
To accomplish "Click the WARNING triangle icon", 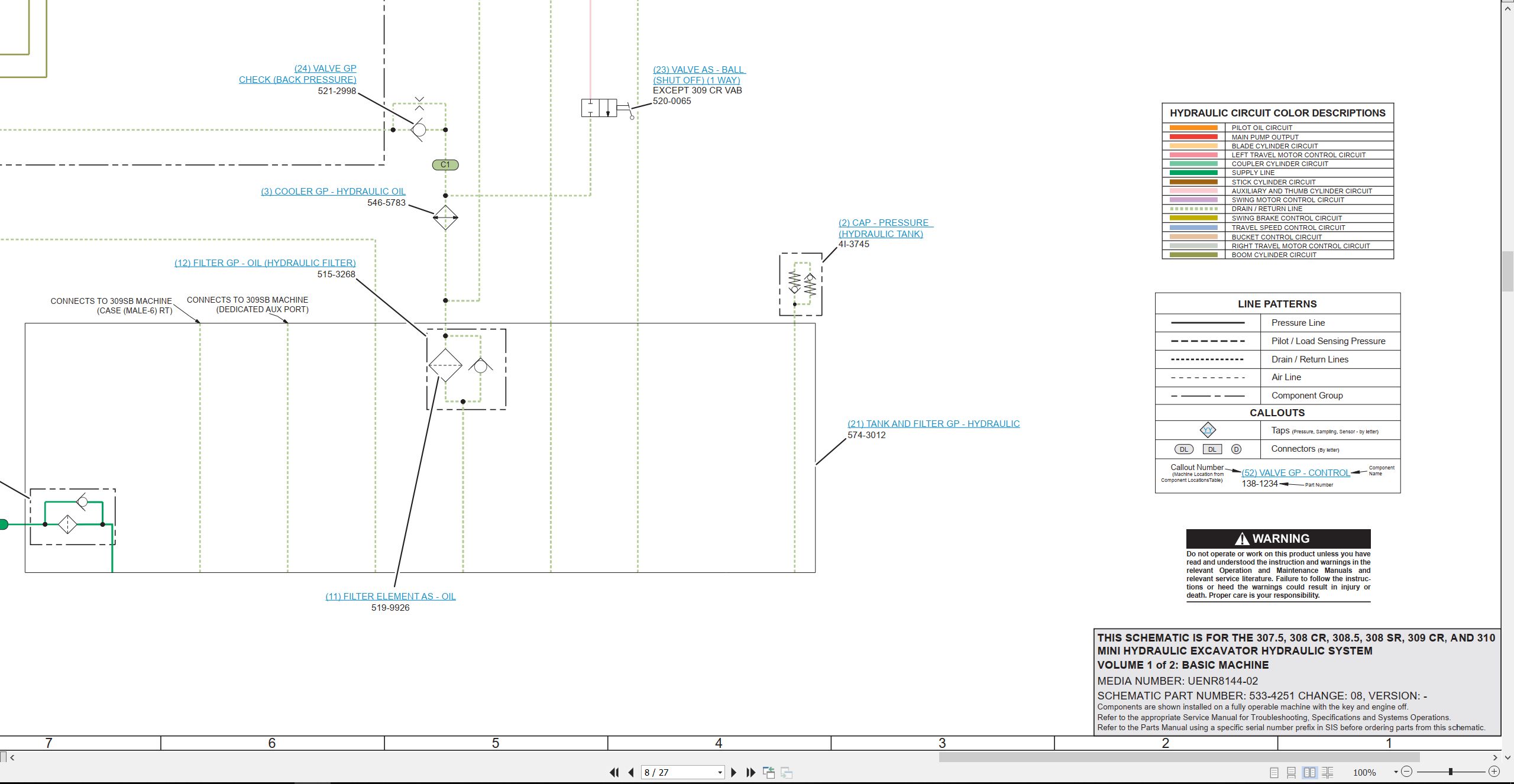I will 1242,539.
